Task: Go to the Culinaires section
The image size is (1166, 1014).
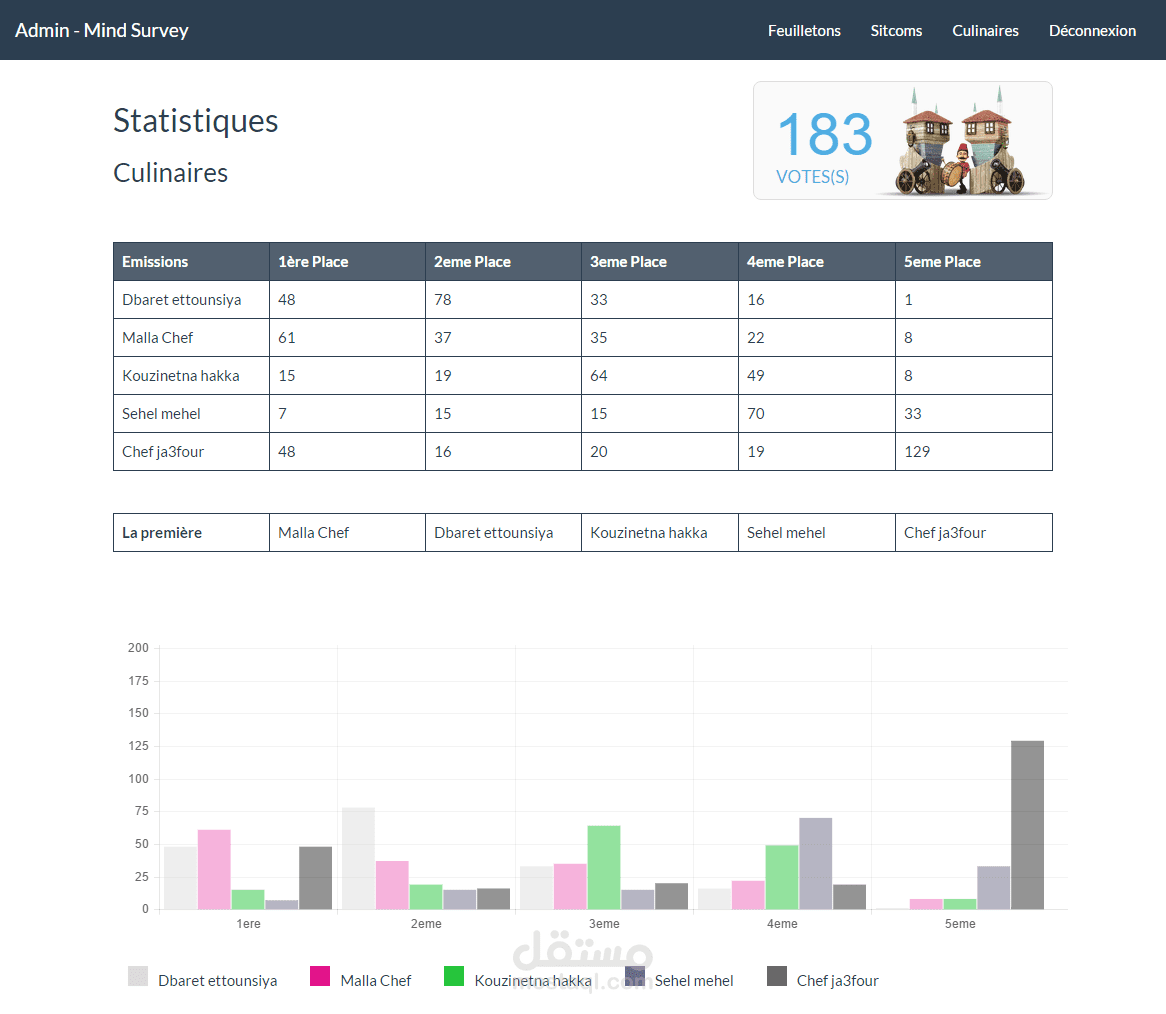Action: pyautogui.click(x=985, y=30)
